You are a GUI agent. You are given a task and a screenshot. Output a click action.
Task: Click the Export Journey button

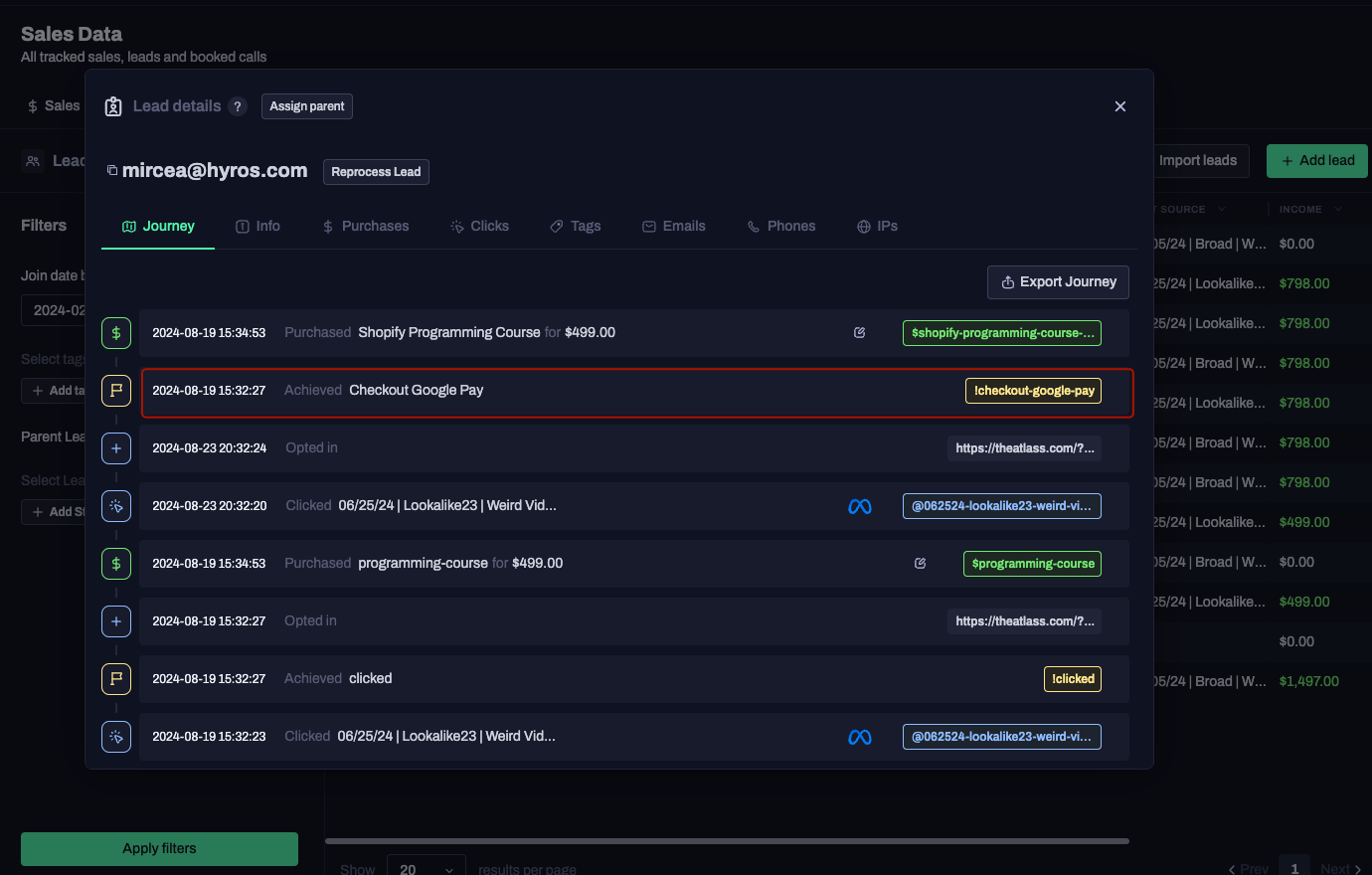[1058, 282]
